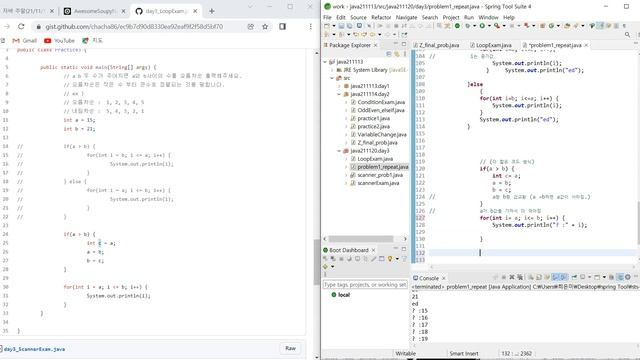
Task: Open the Run button dropdown arrow
Action: click(490, 26)
